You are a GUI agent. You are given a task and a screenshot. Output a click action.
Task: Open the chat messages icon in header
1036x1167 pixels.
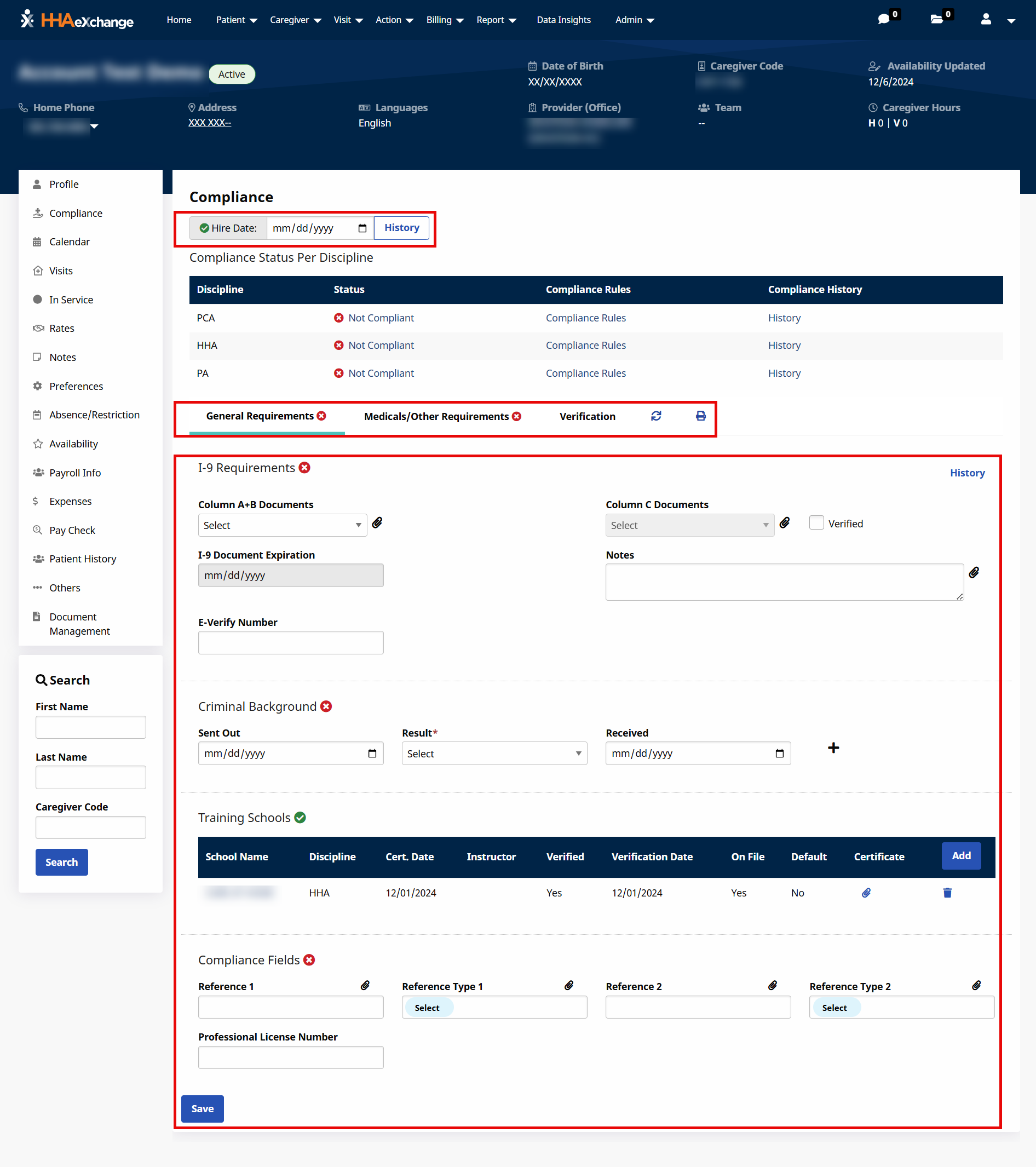(884, 19)
